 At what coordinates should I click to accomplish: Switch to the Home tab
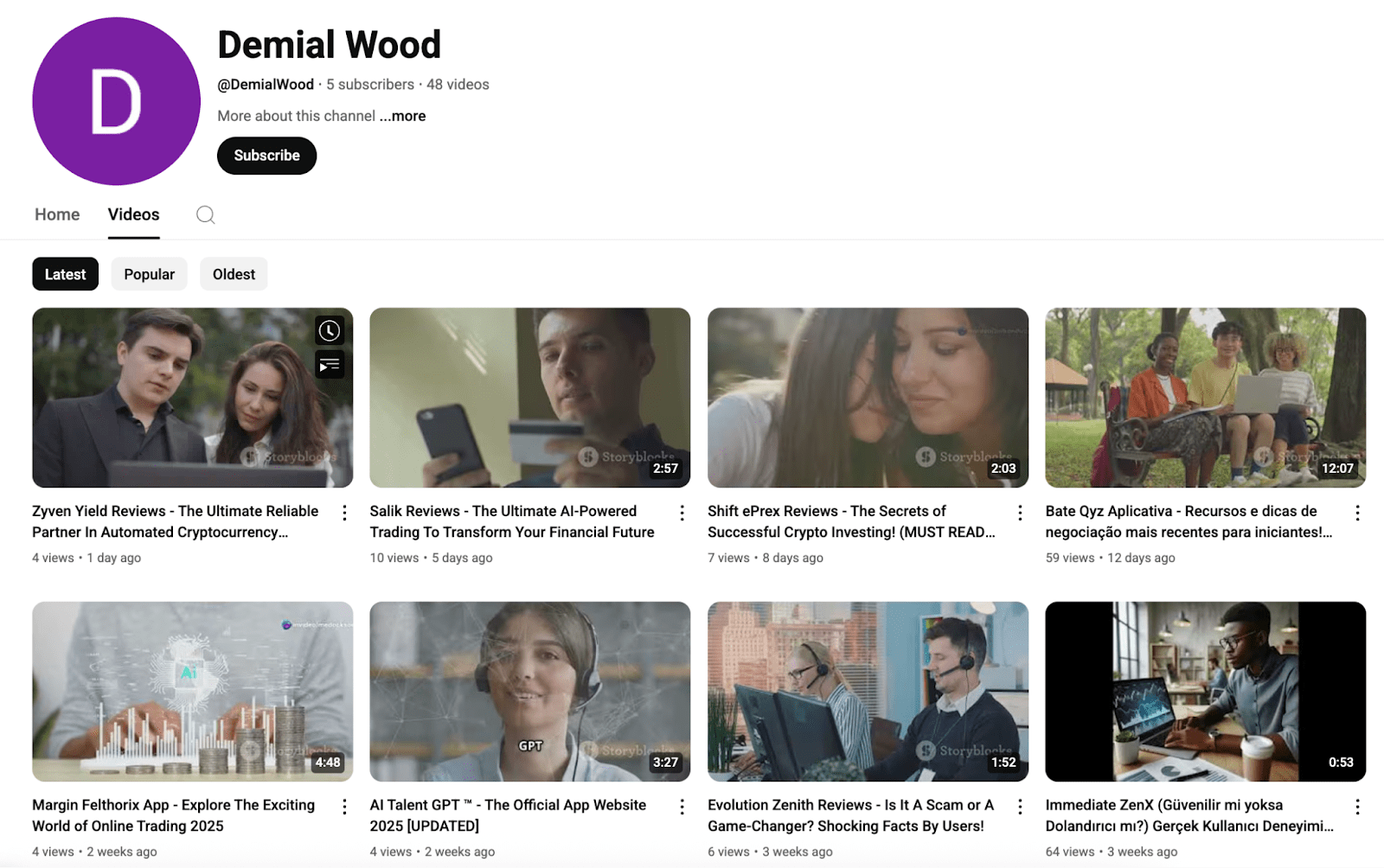click(56, 214)
